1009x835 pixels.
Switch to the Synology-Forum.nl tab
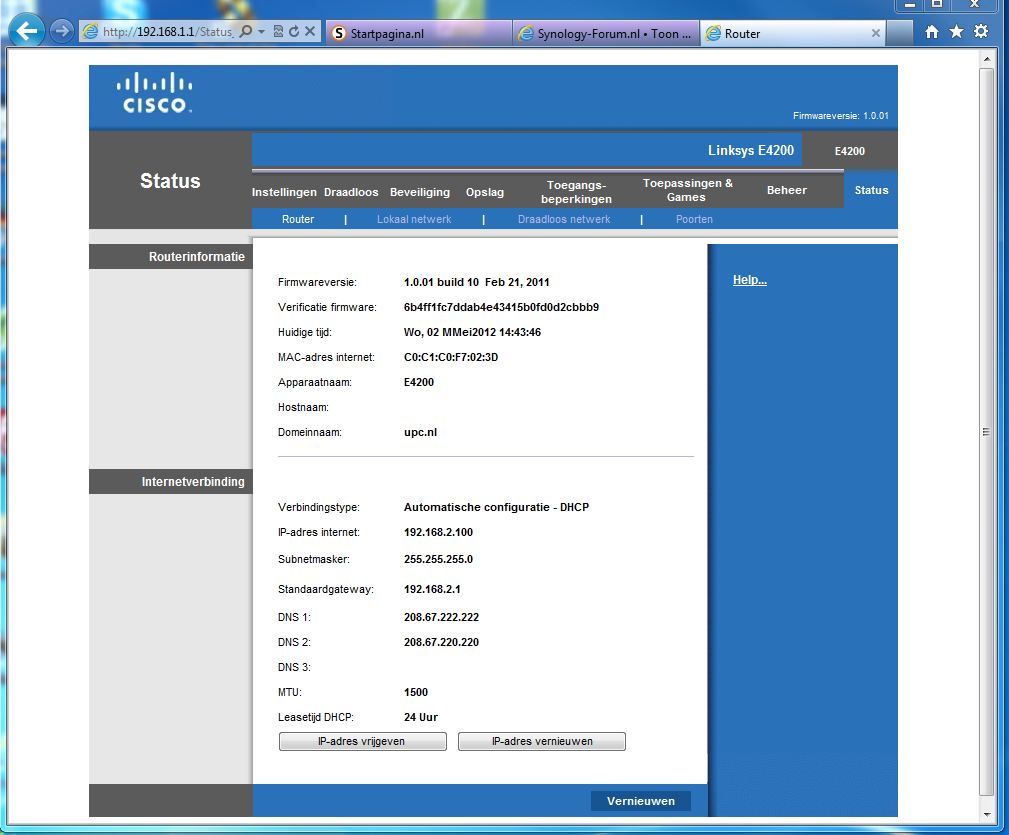[606, 33]
